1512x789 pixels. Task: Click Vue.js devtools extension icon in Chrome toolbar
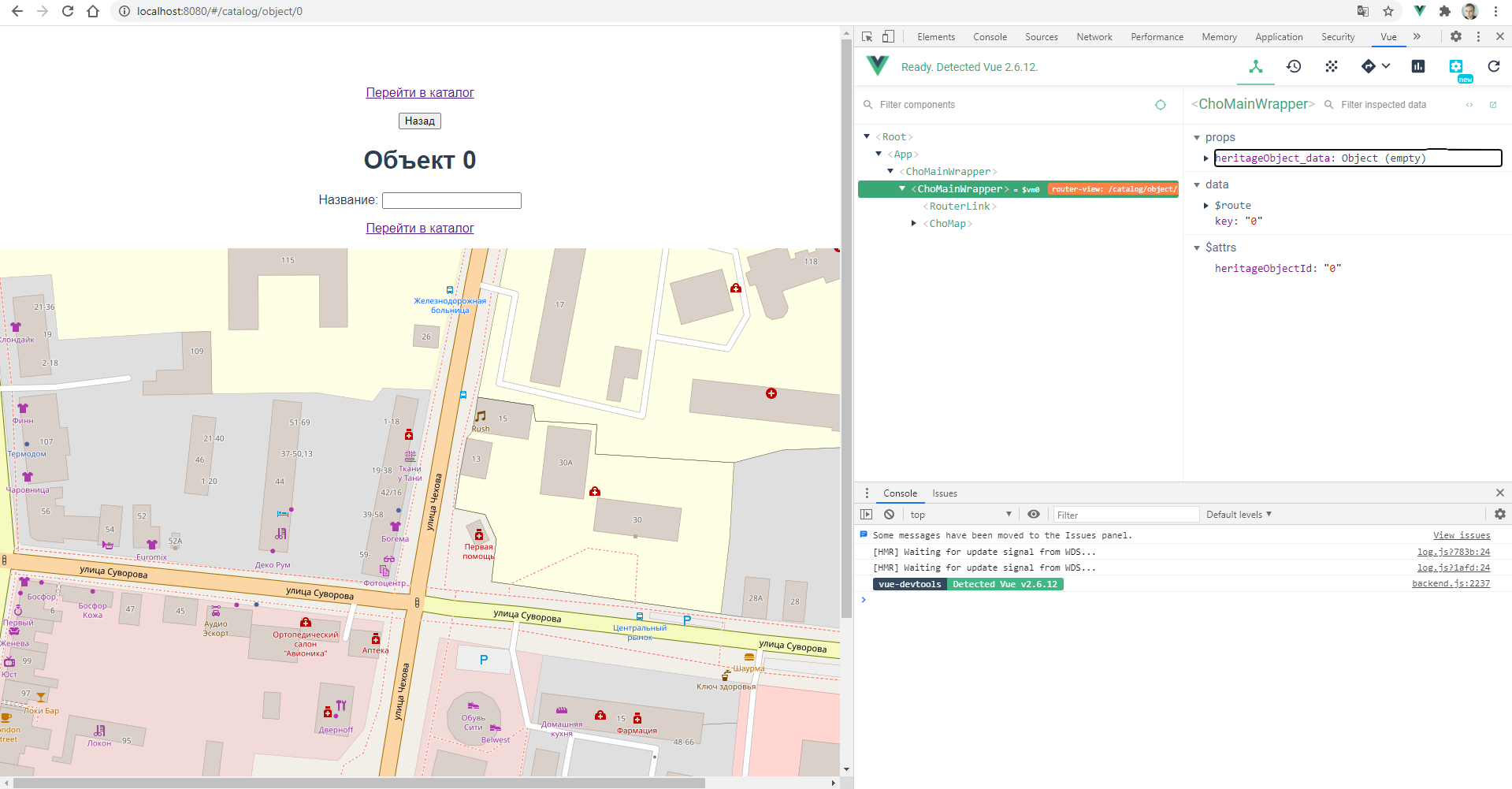point(1420,11)
